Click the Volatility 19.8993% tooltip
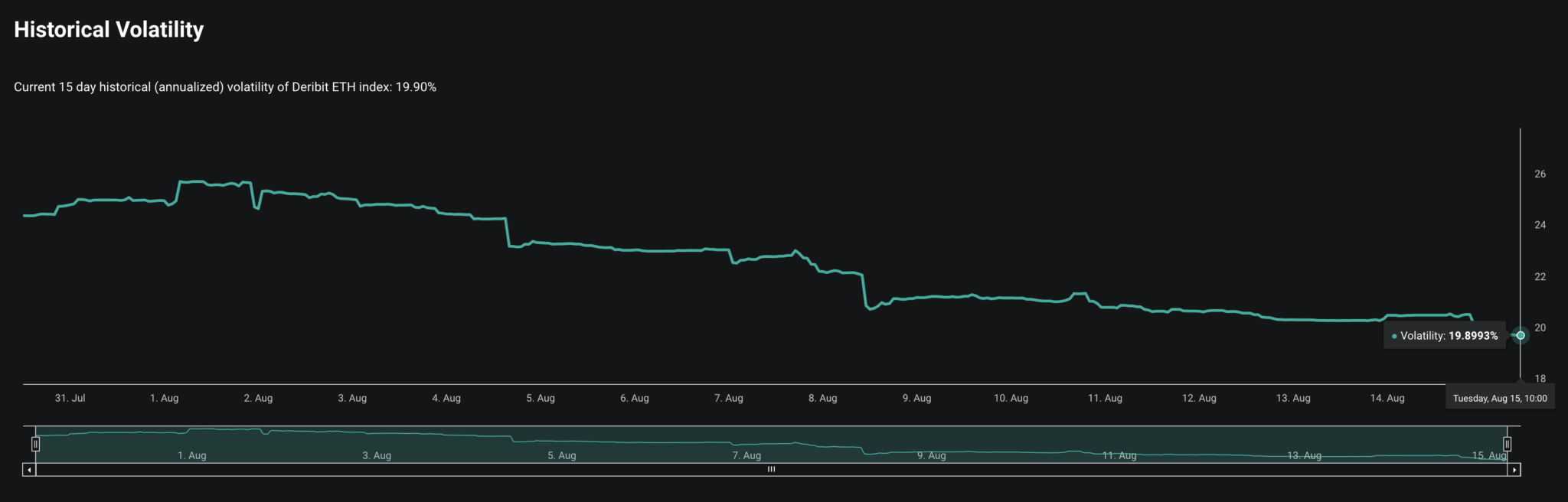The image size is (1568, 502). [1444, 336]
